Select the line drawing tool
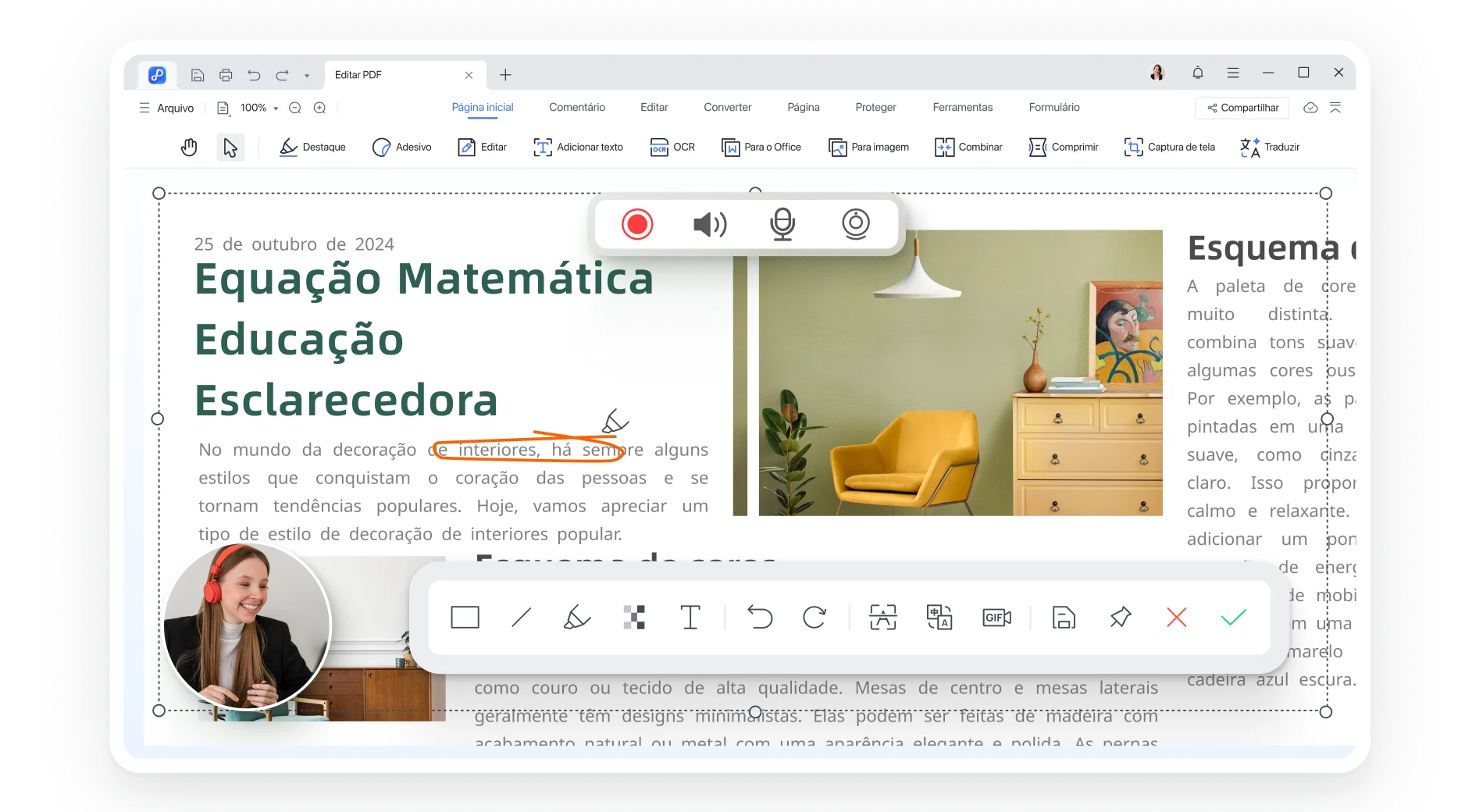Screen dimensions: 1465x812 (x=521, y=618)
